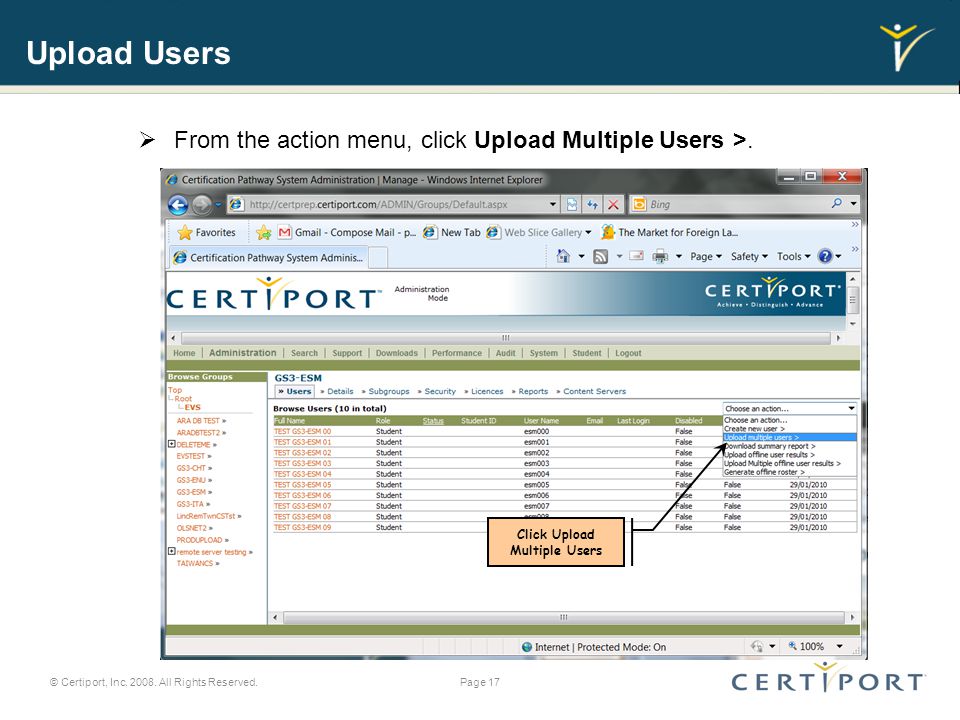Screen dimensions: 960x720
Task: Click Performance in the site navigation bar
Action: pyautogui.click(x=457, y=353)
